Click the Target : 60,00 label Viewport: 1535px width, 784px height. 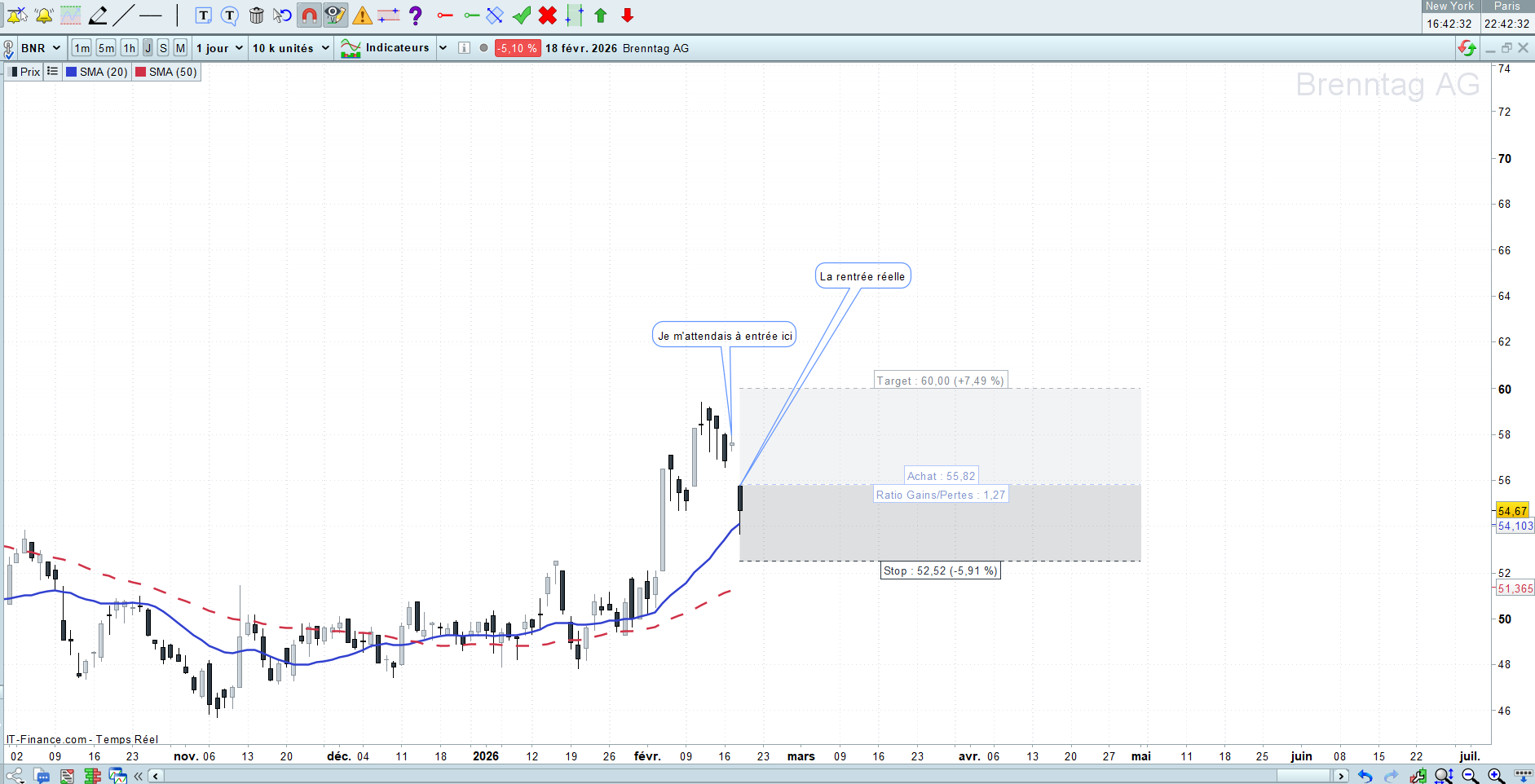tap(940, 381)
